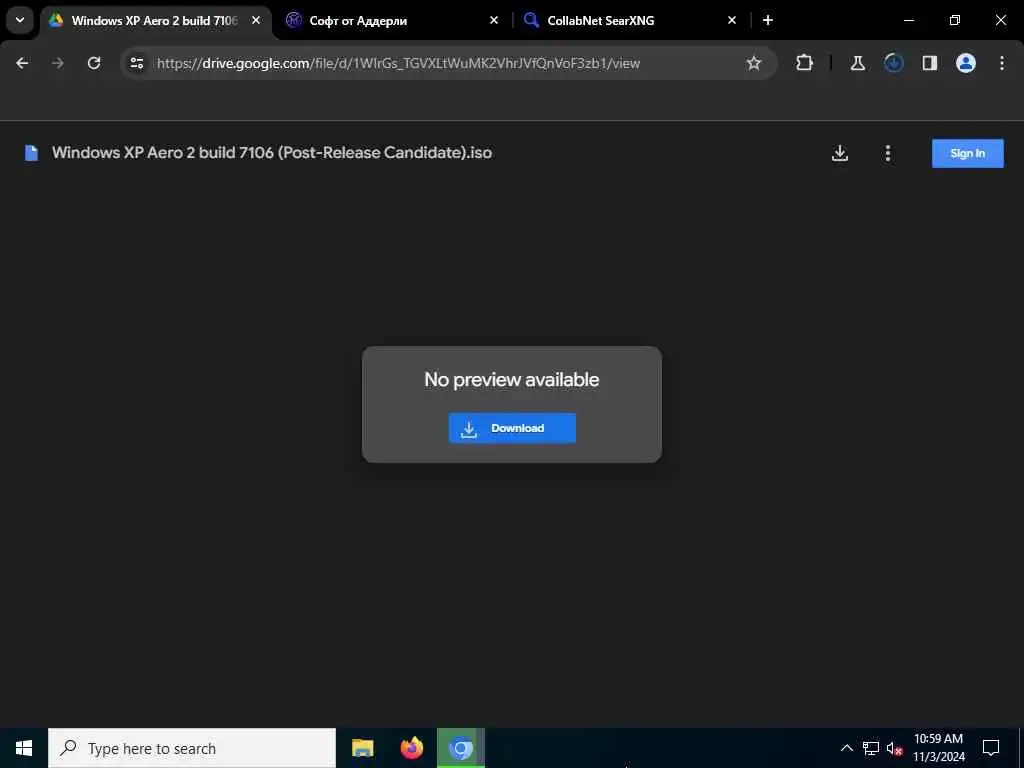The image size is (1024, 768).
Task: Open Chromium from the taskbar
Action: click(461, 748)
